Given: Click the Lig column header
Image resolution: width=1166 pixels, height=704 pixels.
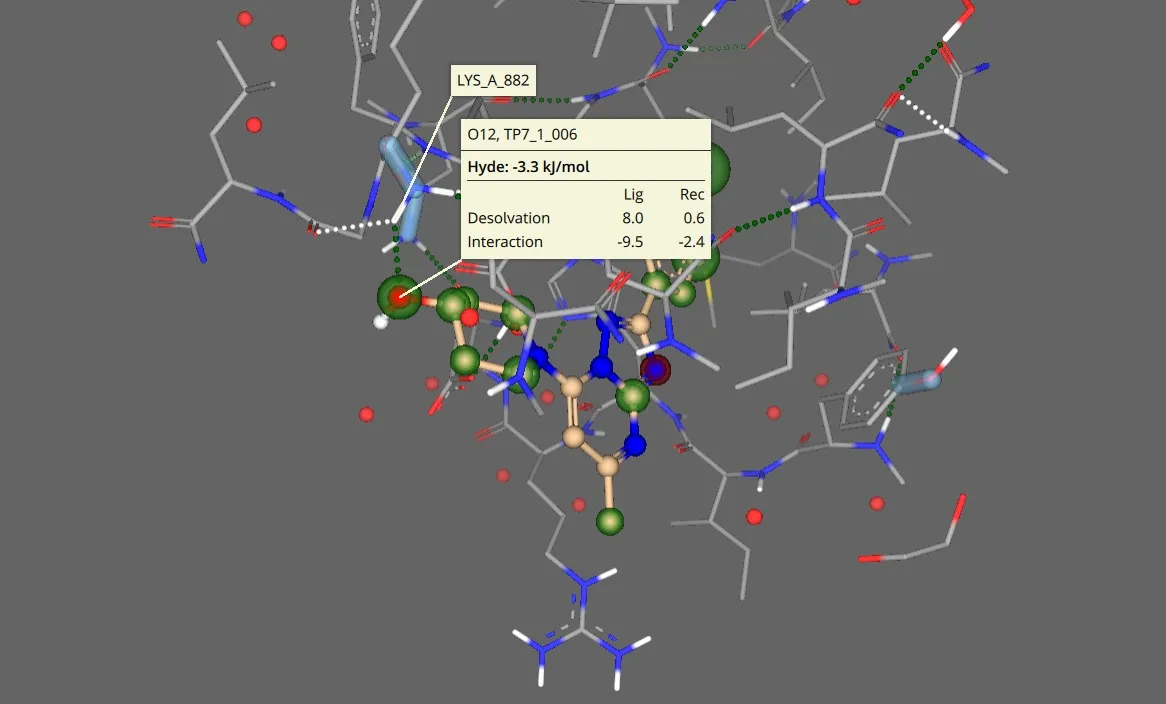Looking at the screenshot, I should point(633,195).
